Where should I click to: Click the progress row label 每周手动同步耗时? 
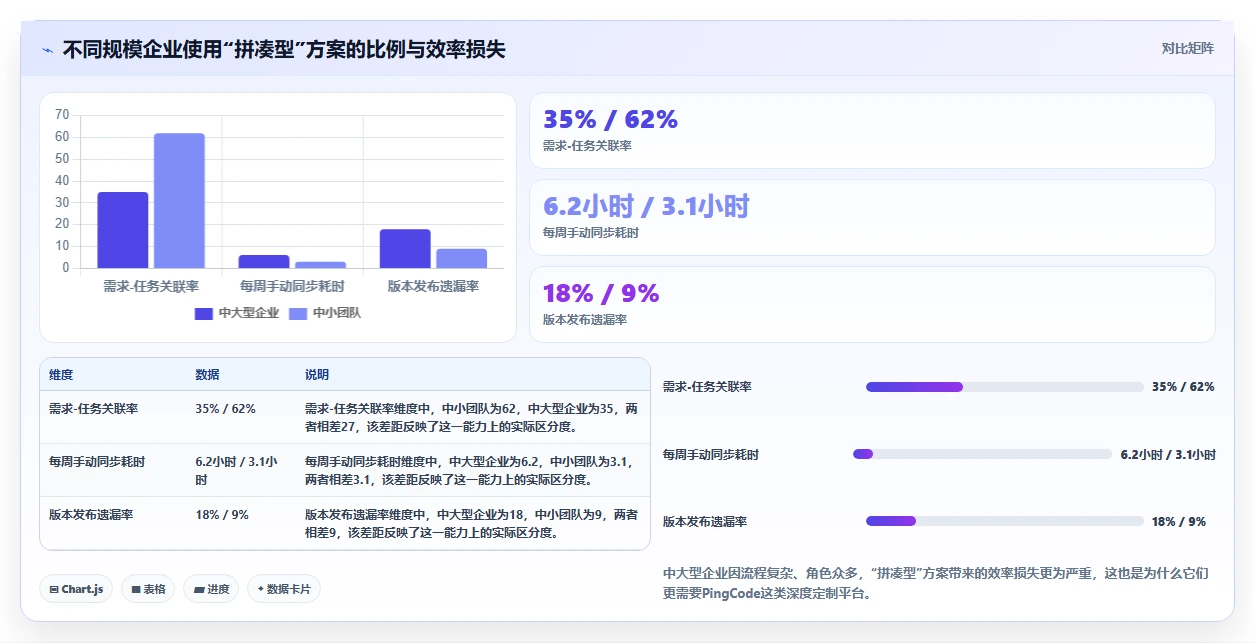(x=711, y=454)
